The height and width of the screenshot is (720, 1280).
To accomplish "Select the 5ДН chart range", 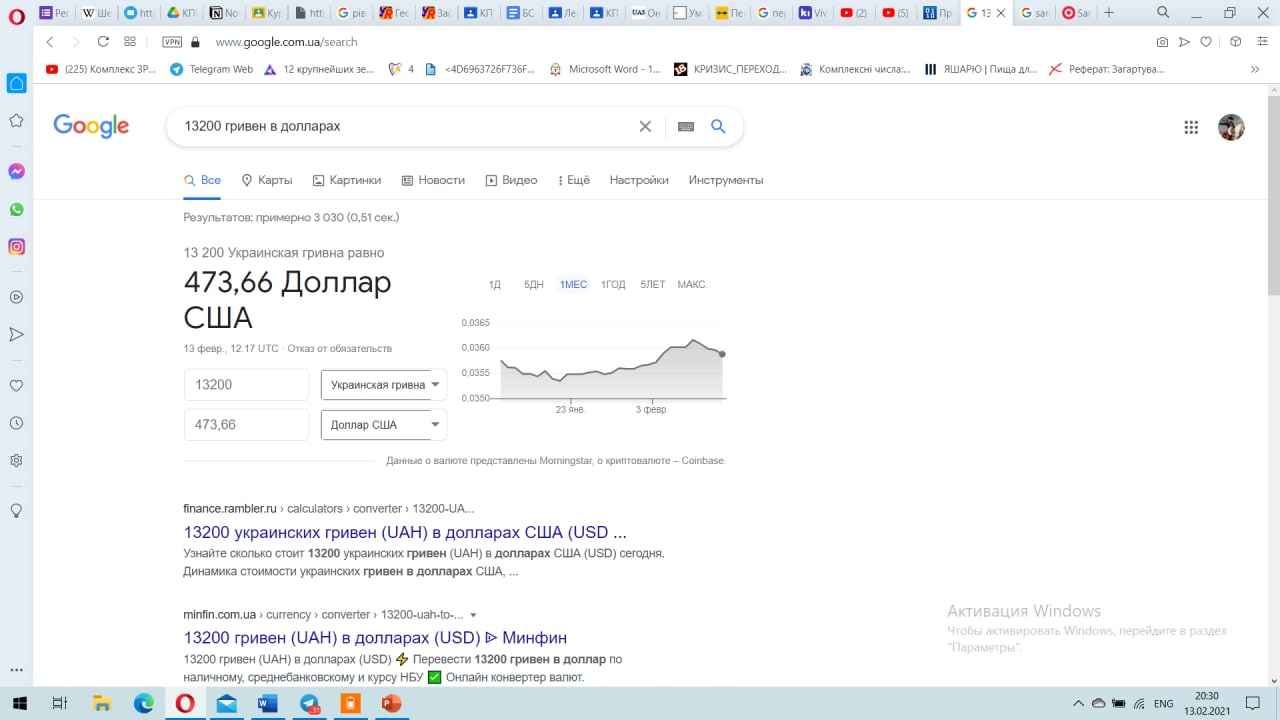I will click(534, 285).
